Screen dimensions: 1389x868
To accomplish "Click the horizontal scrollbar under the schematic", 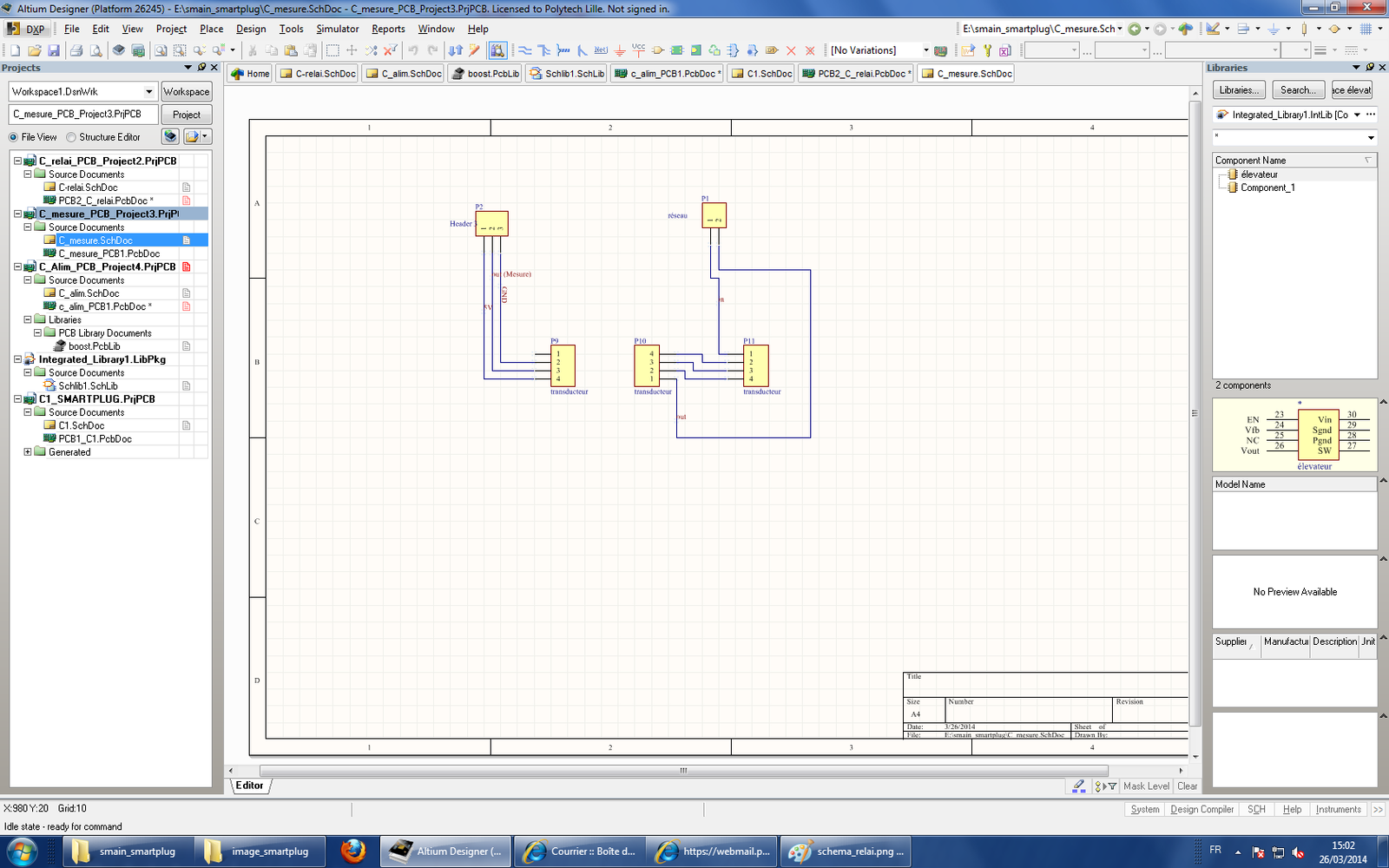I will [x=683, y=771].
